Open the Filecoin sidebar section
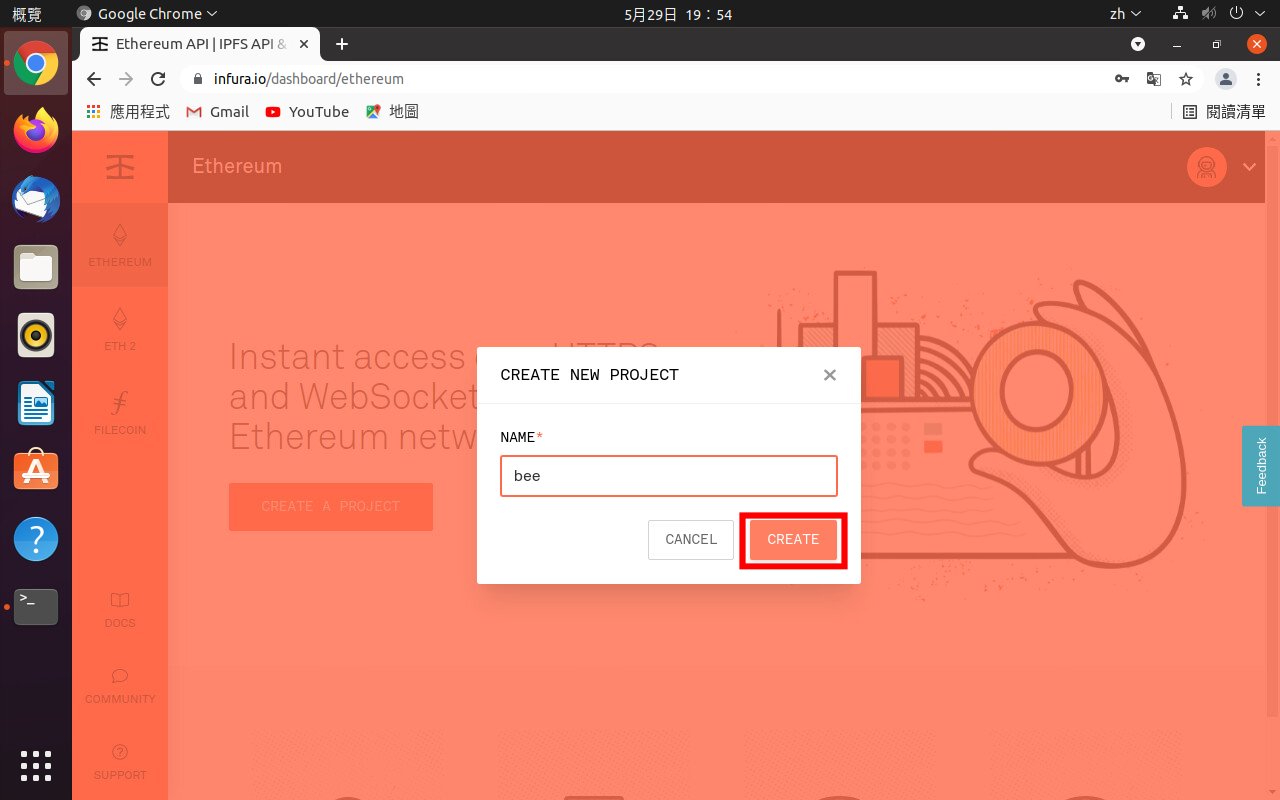The image size is (1280, 800). click(120, 413)
